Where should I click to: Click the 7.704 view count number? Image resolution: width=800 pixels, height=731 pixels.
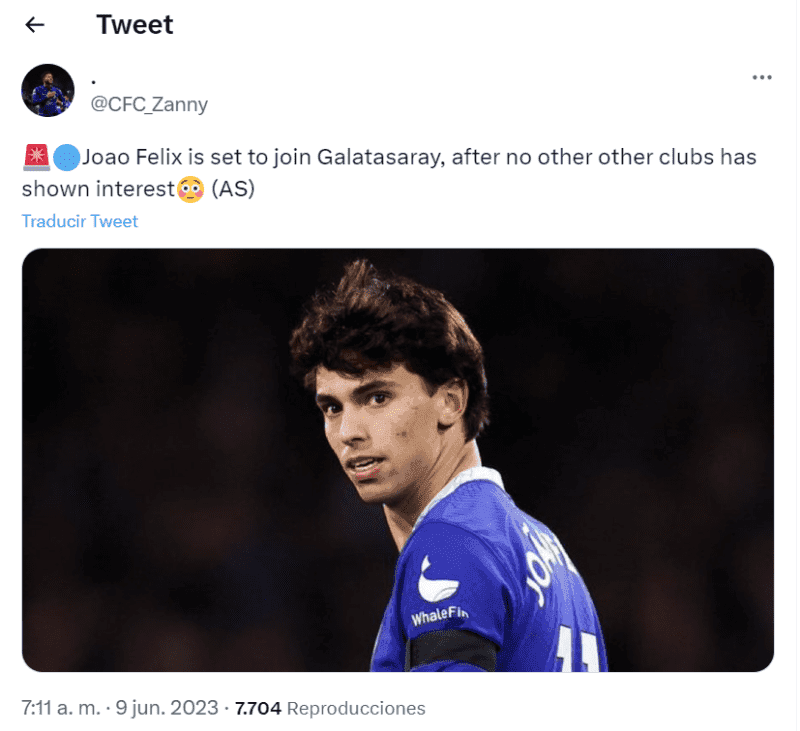pyautogui.click(x=258, y=708)
